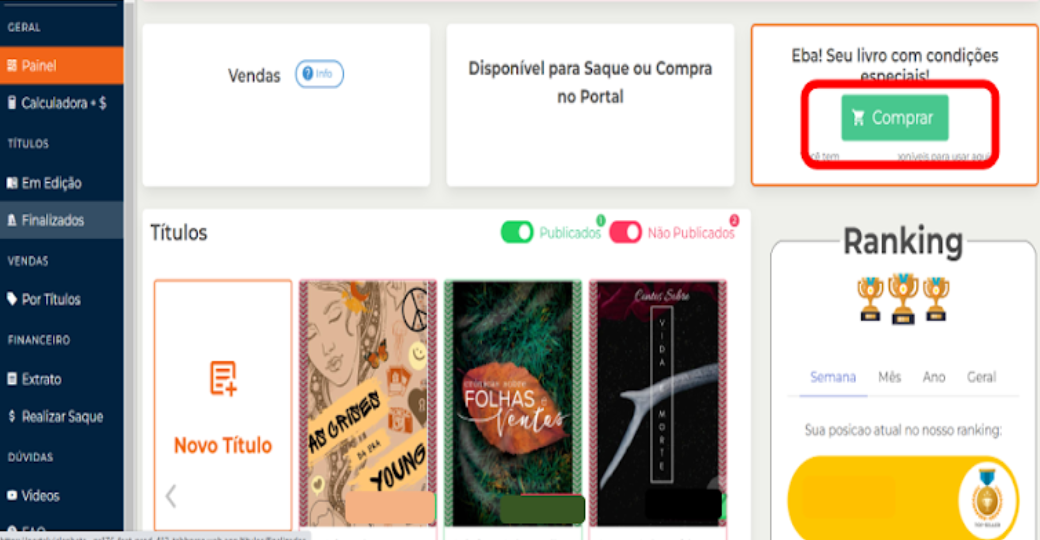Select the Geral ranking tab
Image resolution: width=1040 pixels, height=540 pixels.
pyautogui.click(x=981, y=377)
